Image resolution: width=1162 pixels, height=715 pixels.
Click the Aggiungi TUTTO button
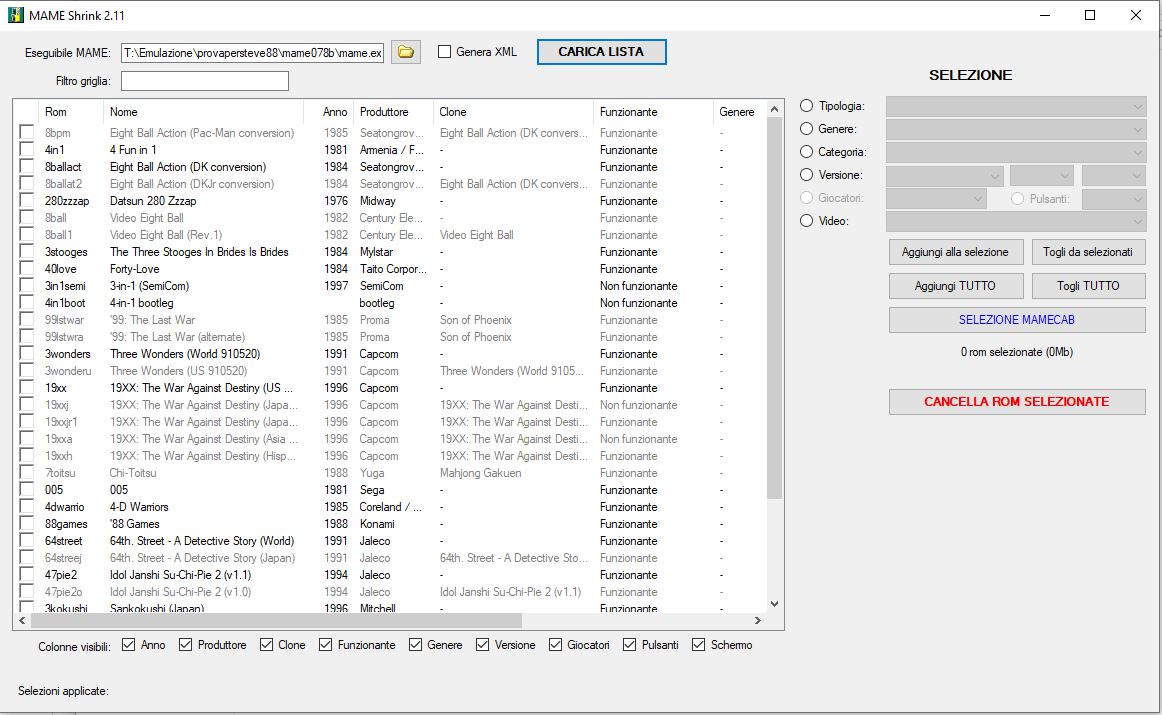pyautogui.click(x=955, y=286)
